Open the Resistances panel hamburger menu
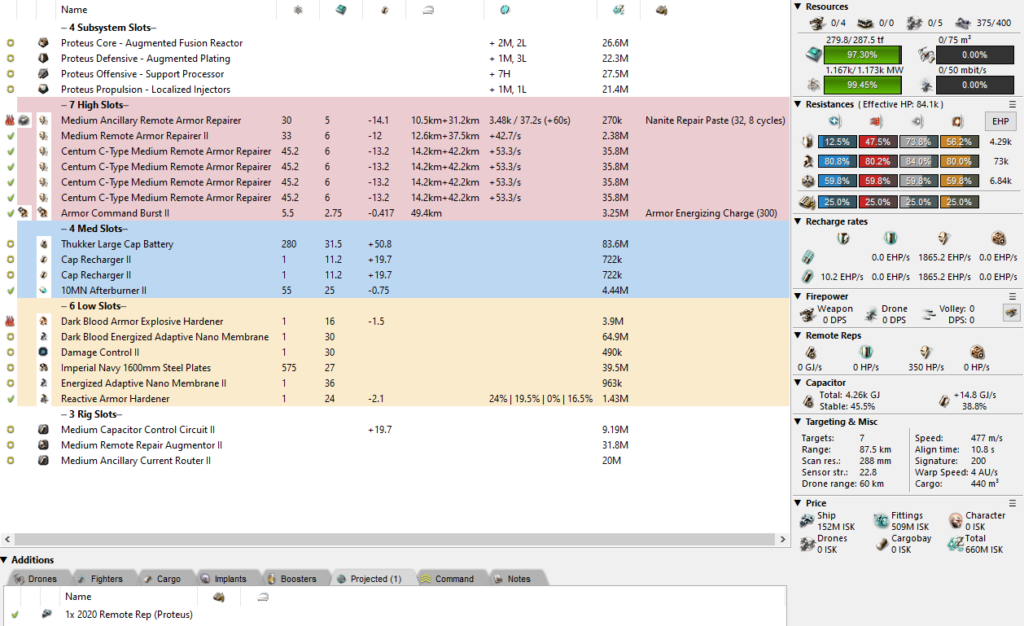This screenshot has height=626, width=1024. pos(1012,104)
